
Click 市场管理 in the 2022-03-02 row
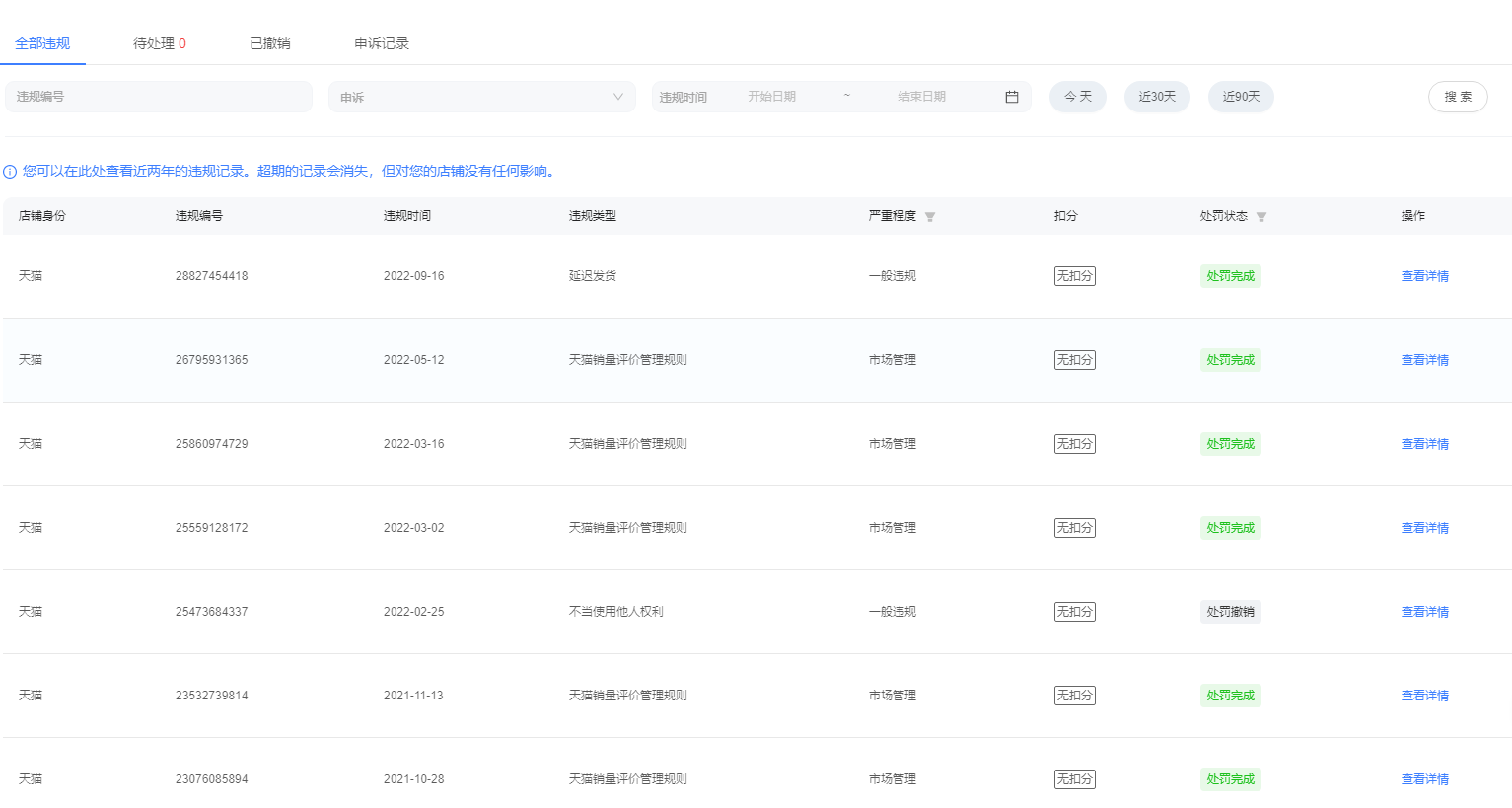click(893, 528)
